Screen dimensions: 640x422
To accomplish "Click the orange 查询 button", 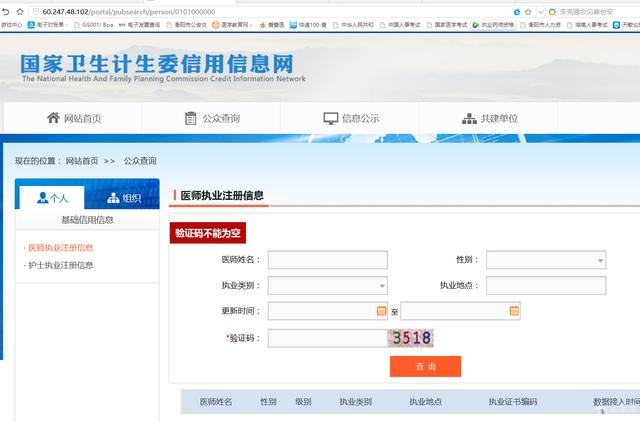I will [425, 366].
